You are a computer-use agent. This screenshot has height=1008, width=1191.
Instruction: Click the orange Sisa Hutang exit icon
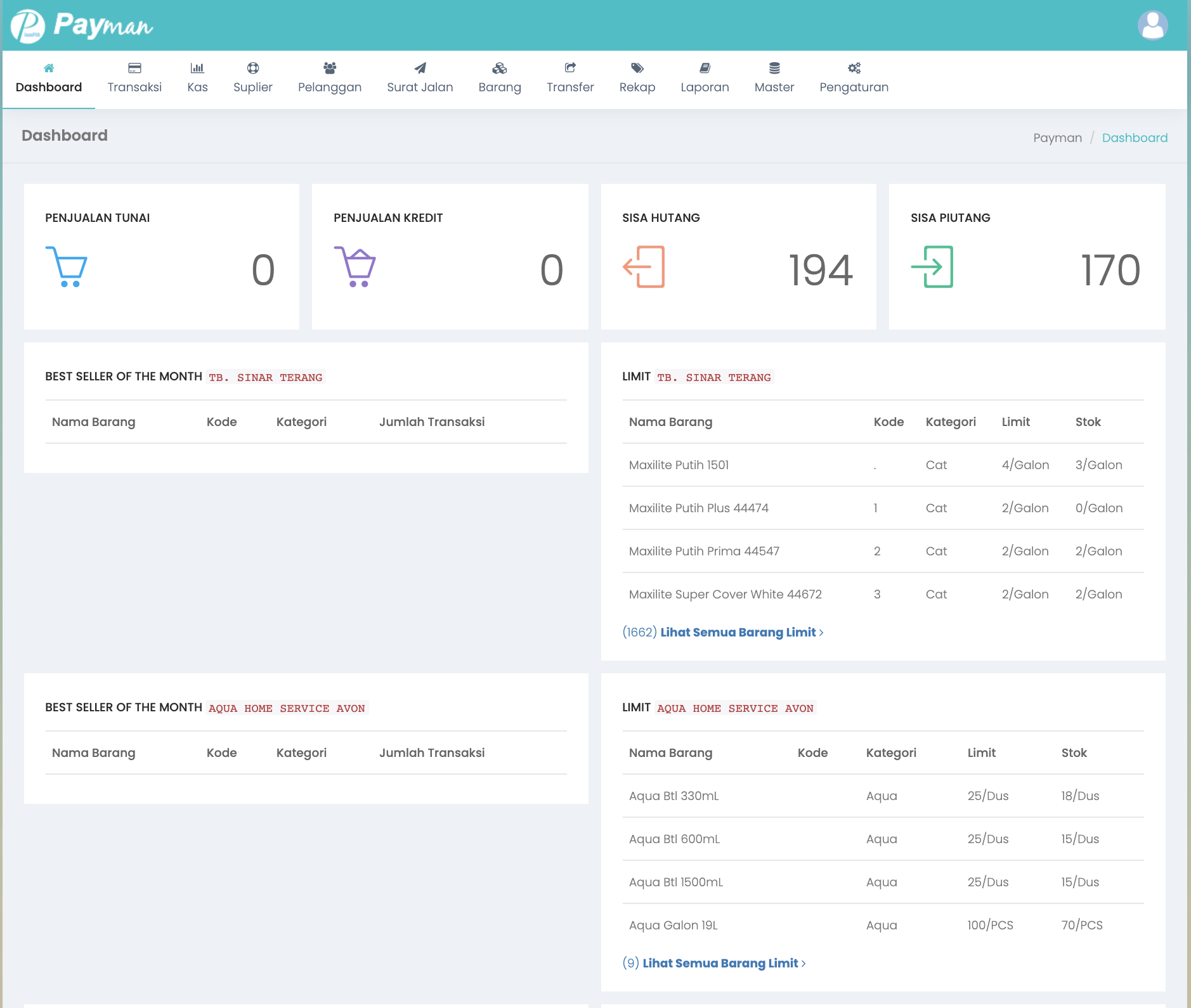(x=644, y=267)
